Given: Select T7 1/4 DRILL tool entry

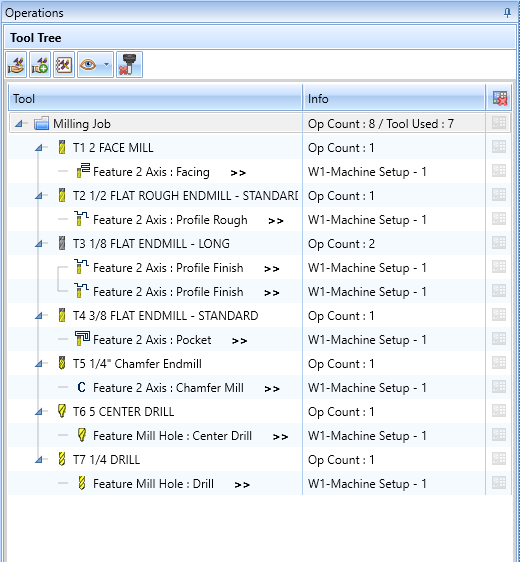Looking at the screenshot, I should (106, 460).
